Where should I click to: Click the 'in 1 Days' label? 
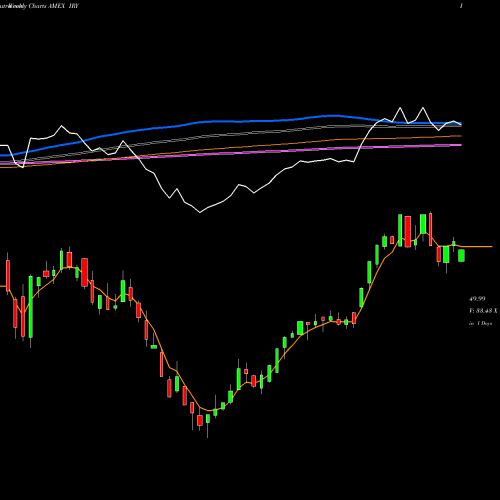pos(480,323)
